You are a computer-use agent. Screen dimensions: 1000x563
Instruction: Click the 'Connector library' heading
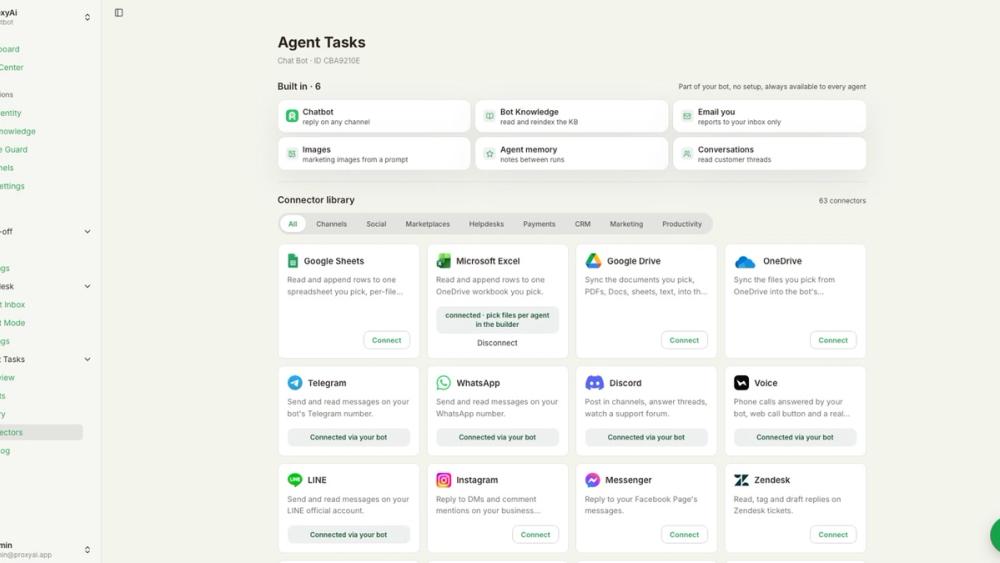pos(316,200)
